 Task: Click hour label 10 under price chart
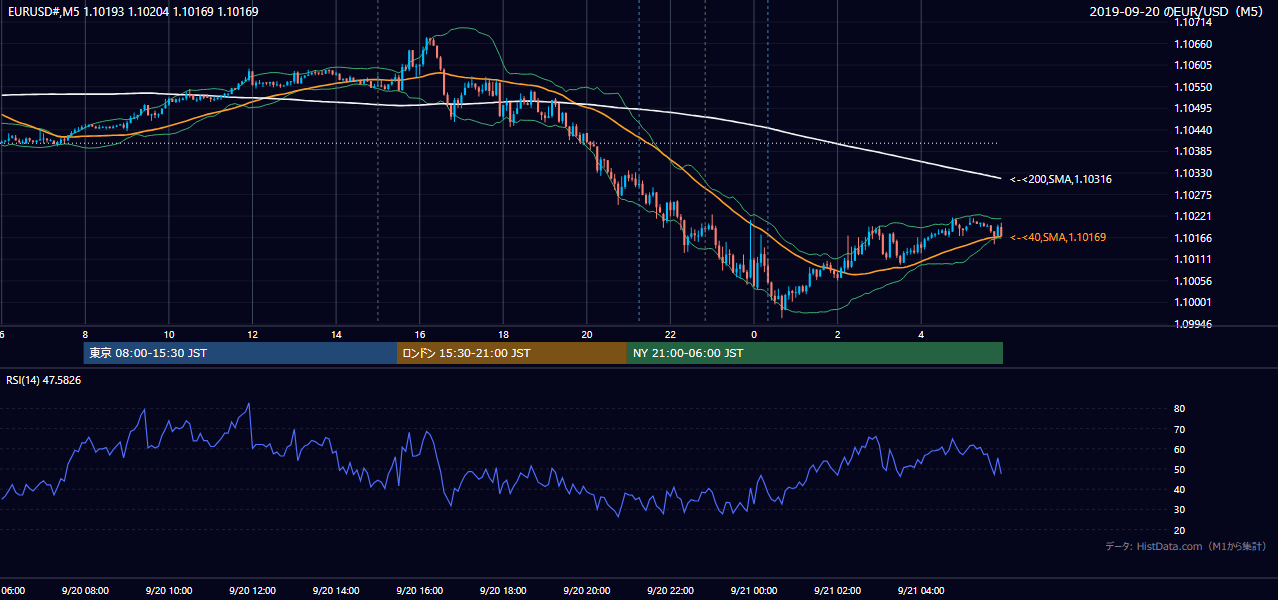coord(169,334)
